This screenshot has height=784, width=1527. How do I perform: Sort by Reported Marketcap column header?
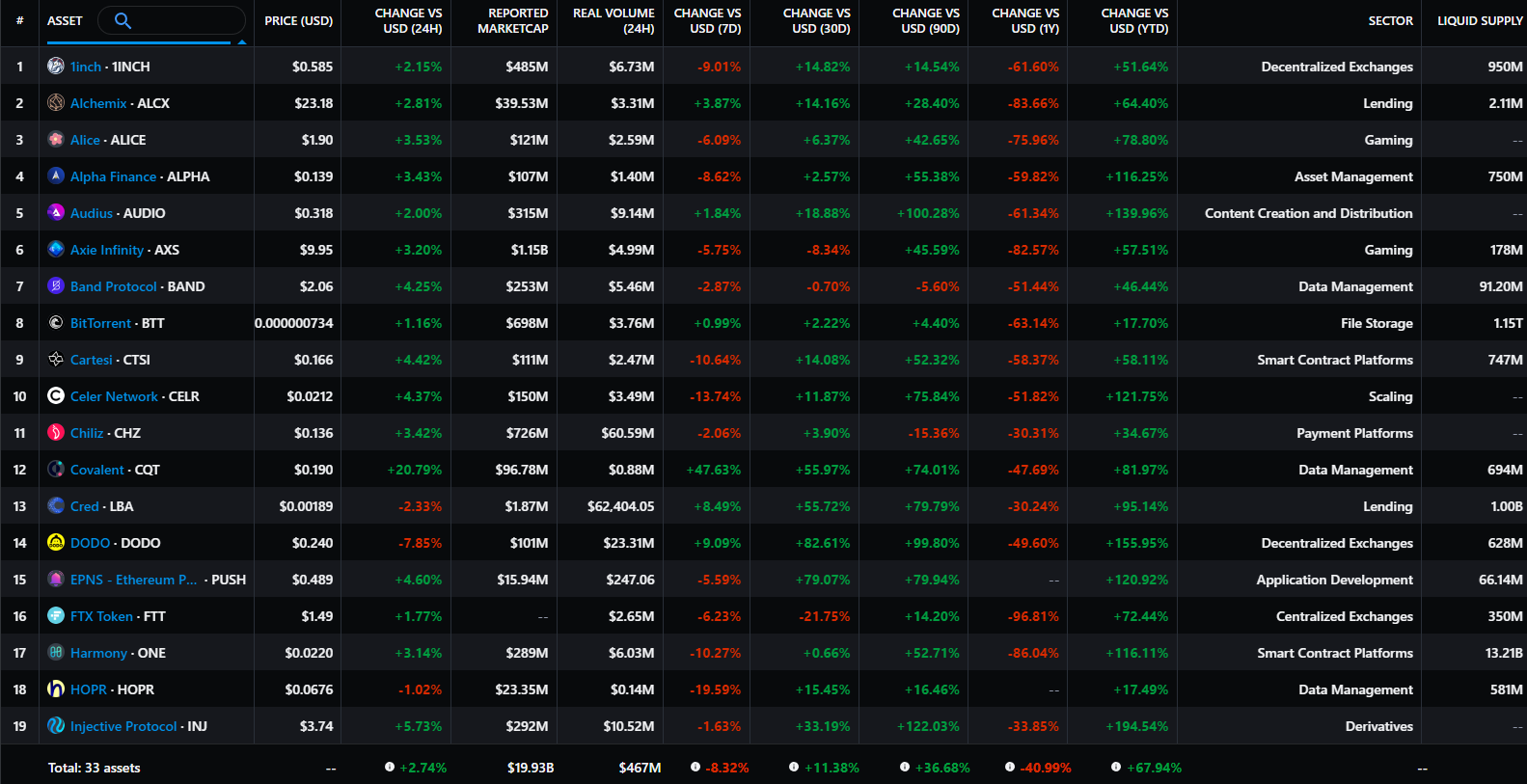[512, 21]
